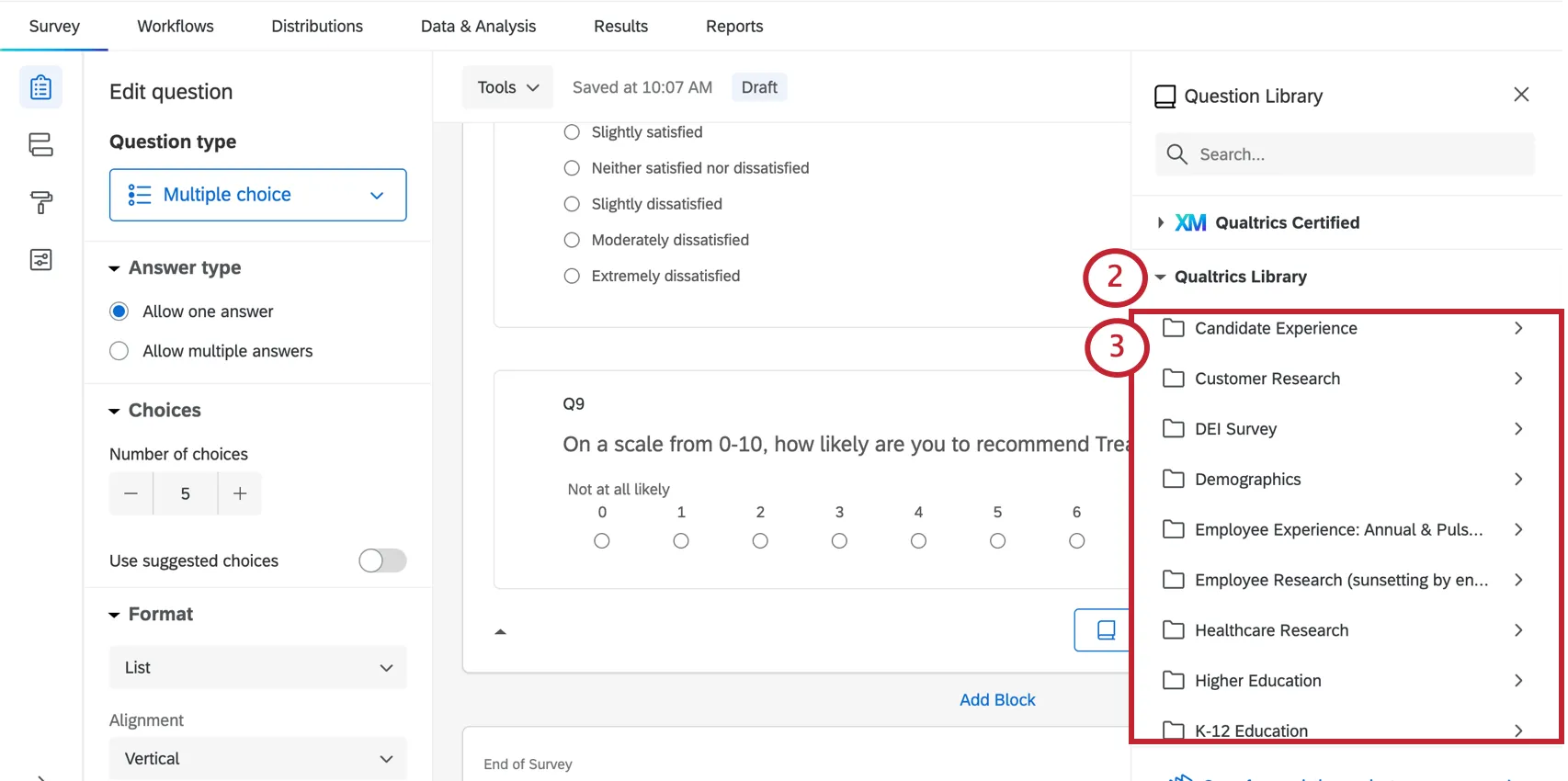Go to the Data & Analysis tab
Screen dimensions: 1568x781
[x=478, y=26]
